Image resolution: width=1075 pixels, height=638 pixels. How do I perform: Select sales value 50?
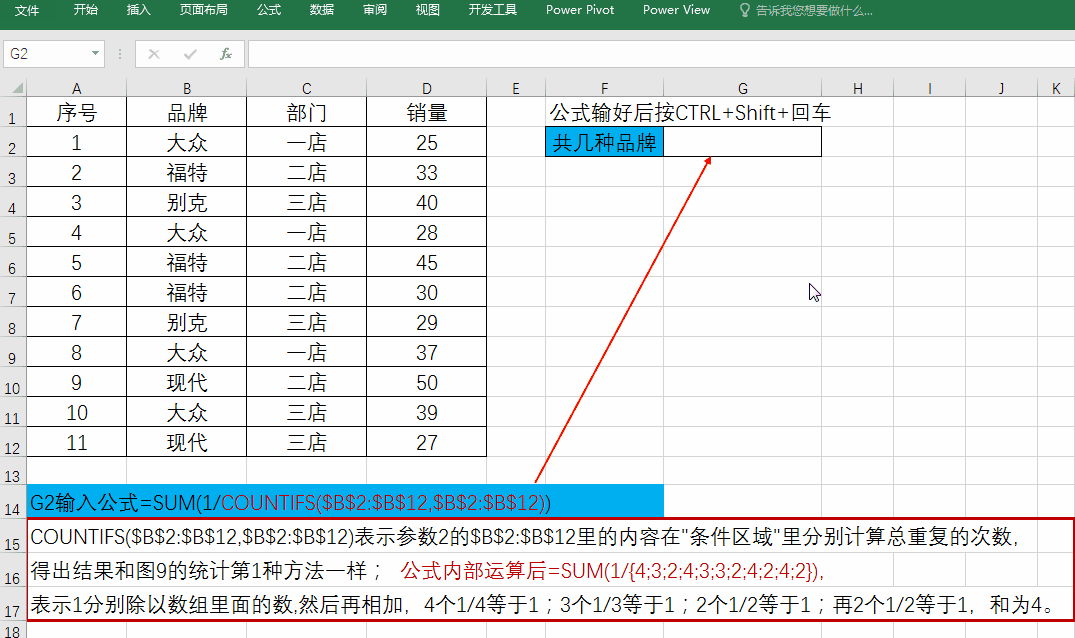[x=426, y=382]
